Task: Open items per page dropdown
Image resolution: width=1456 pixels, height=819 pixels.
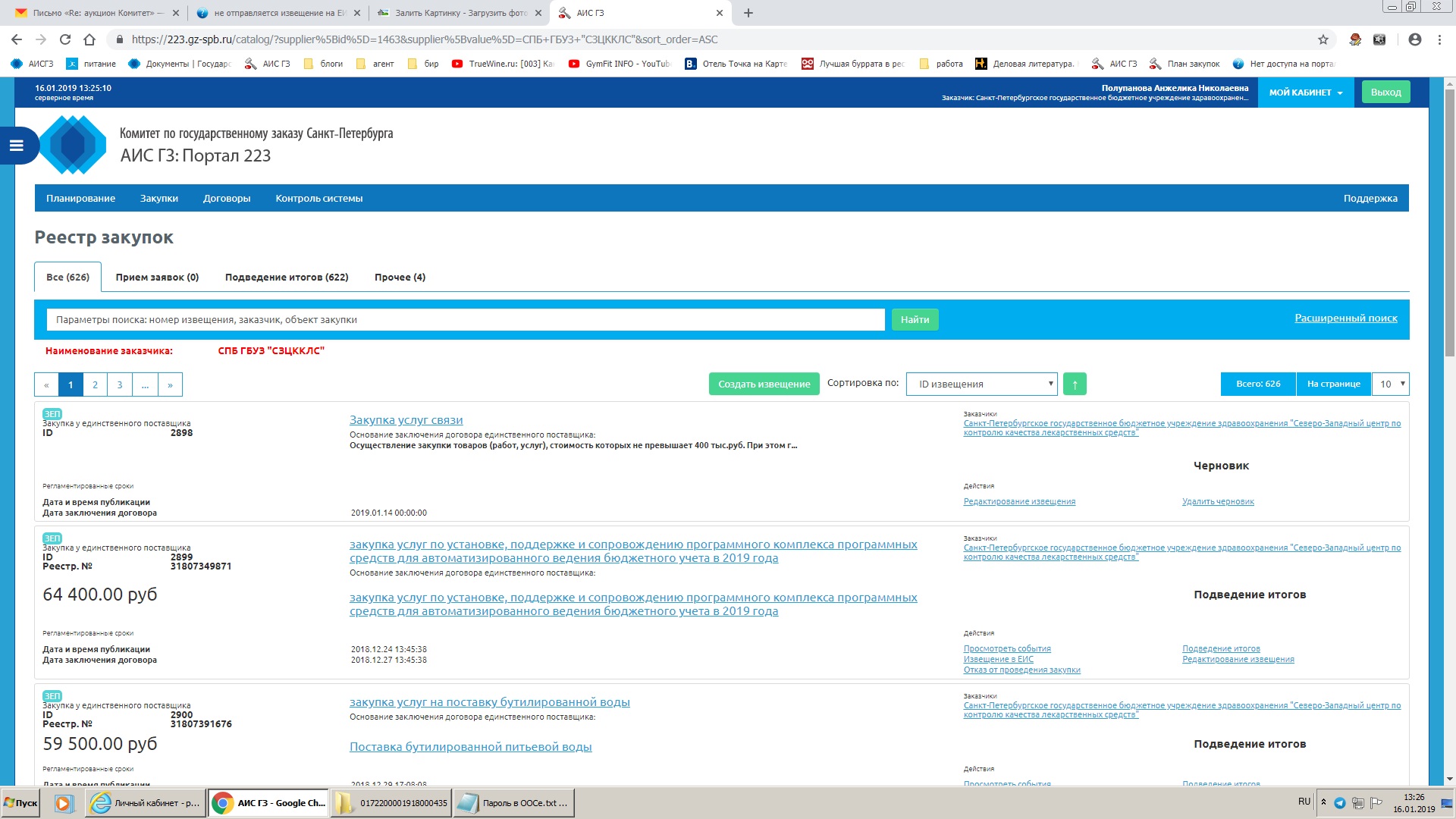Action: click(x=1391, y=384)
